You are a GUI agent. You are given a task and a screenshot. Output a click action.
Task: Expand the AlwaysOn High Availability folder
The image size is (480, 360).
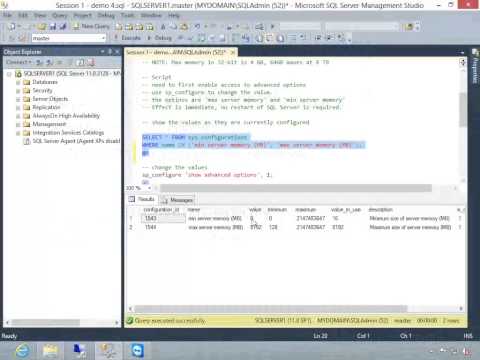tap(18, 116)
